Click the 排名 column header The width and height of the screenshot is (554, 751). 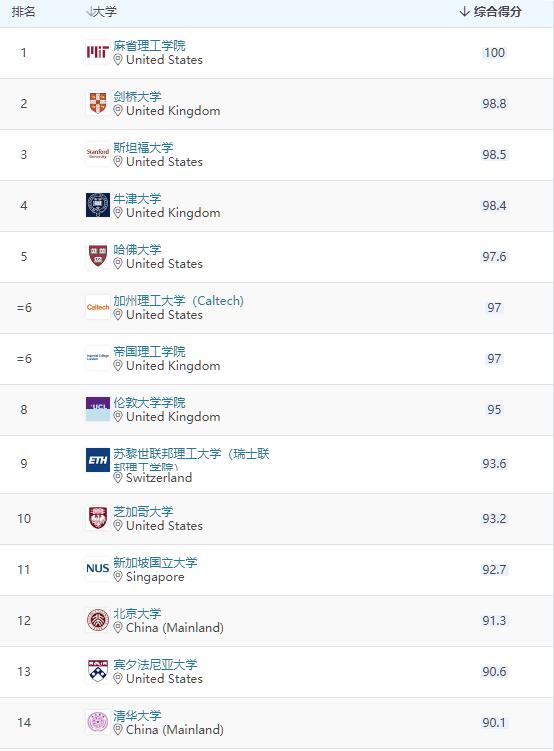tap(23, 11)
